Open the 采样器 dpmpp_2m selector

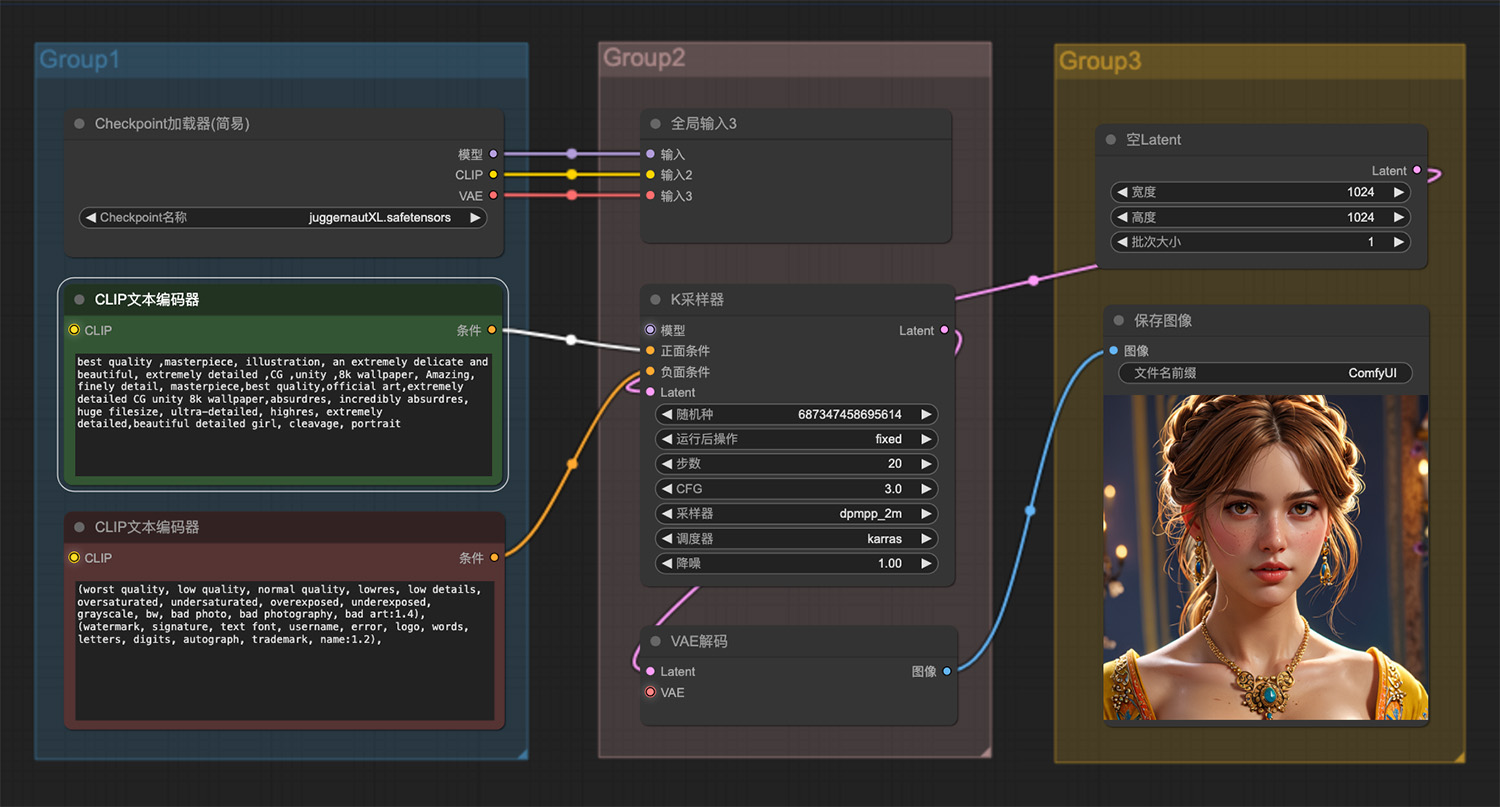point(797,514)
